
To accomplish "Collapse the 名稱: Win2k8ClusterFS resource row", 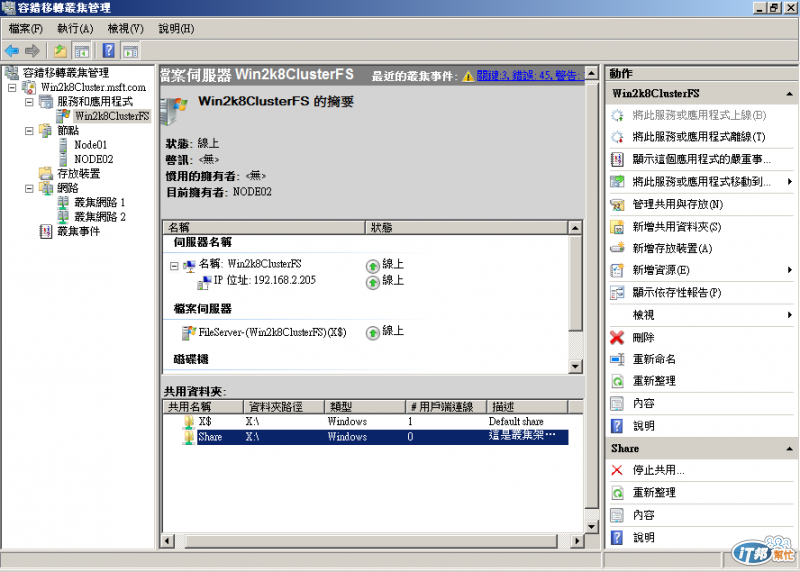I will pos(174,266).
